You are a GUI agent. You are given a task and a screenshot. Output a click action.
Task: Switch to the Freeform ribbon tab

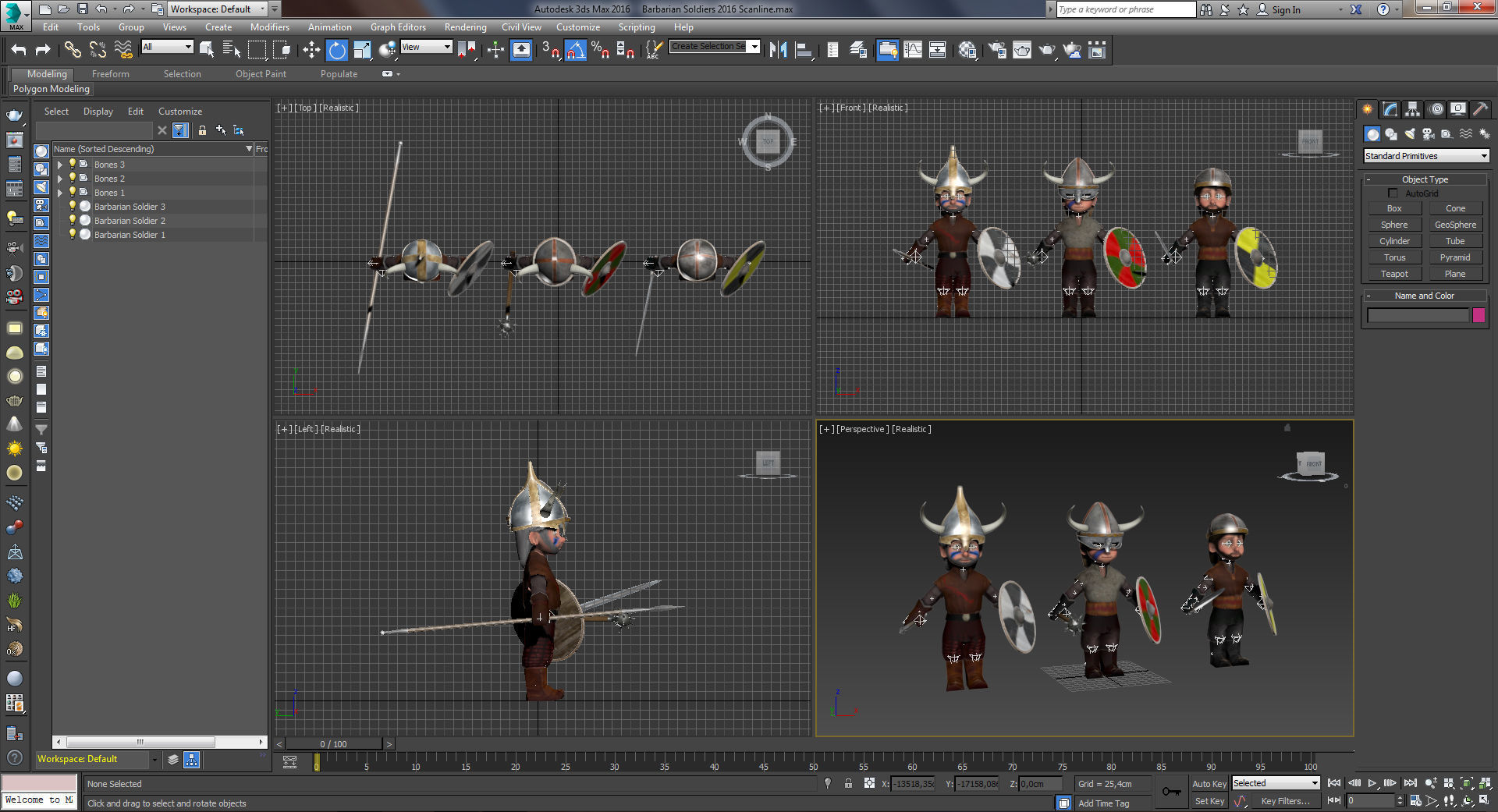click(x=110, y=74)
